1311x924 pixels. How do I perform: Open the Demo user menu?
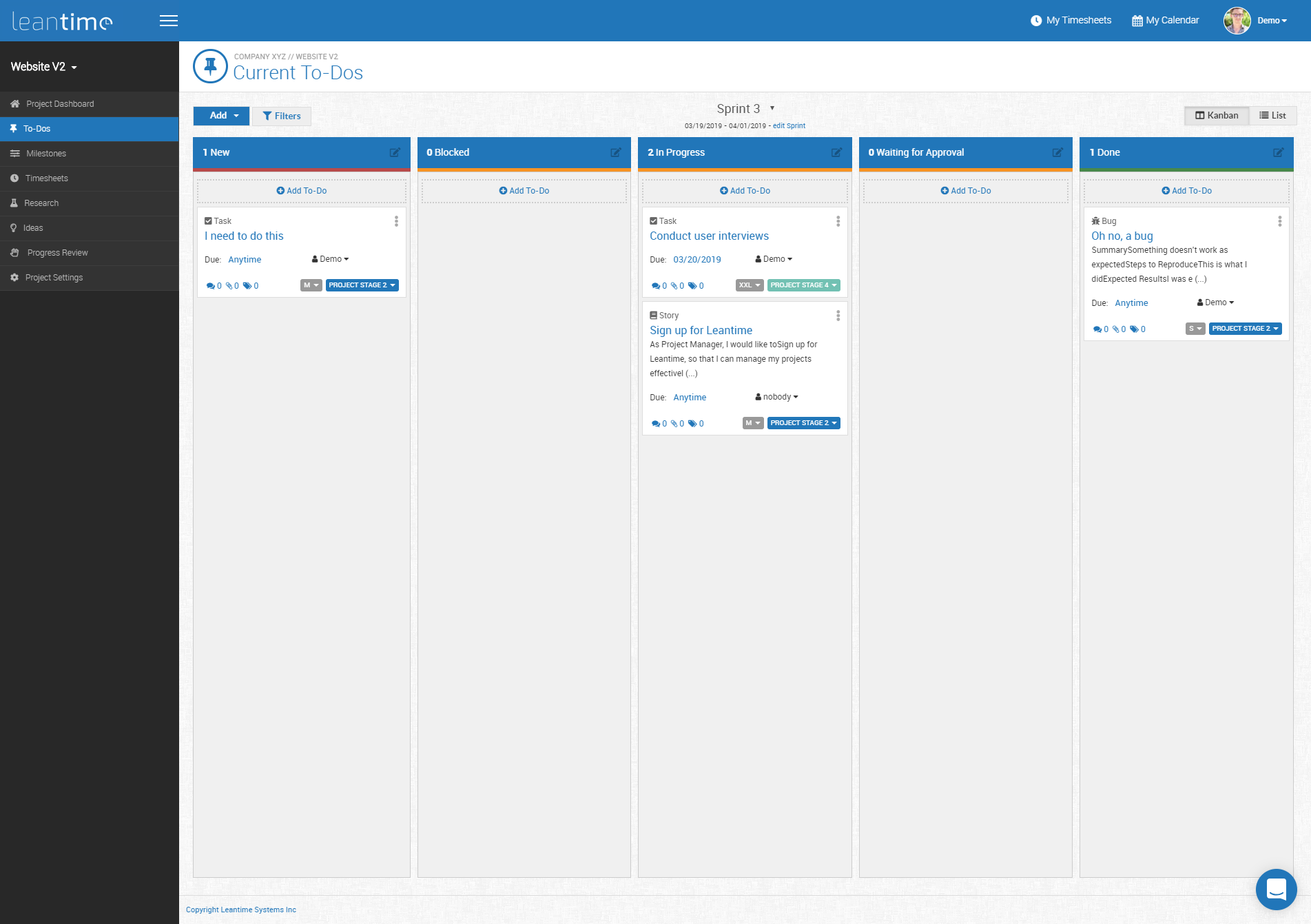click(x=1272, y=21)
